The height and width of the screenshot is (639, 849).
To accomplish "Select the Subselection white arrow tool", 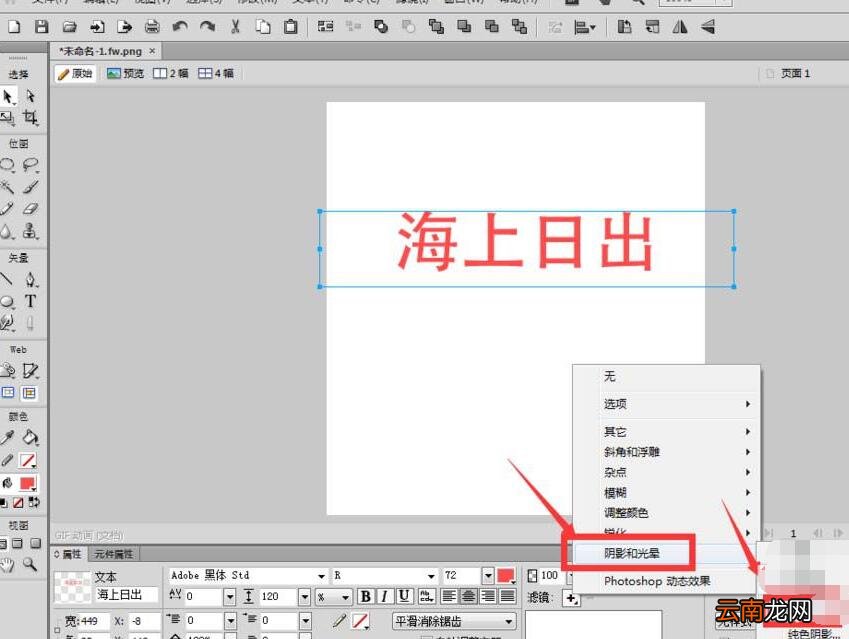I will [x=30, y=96].
